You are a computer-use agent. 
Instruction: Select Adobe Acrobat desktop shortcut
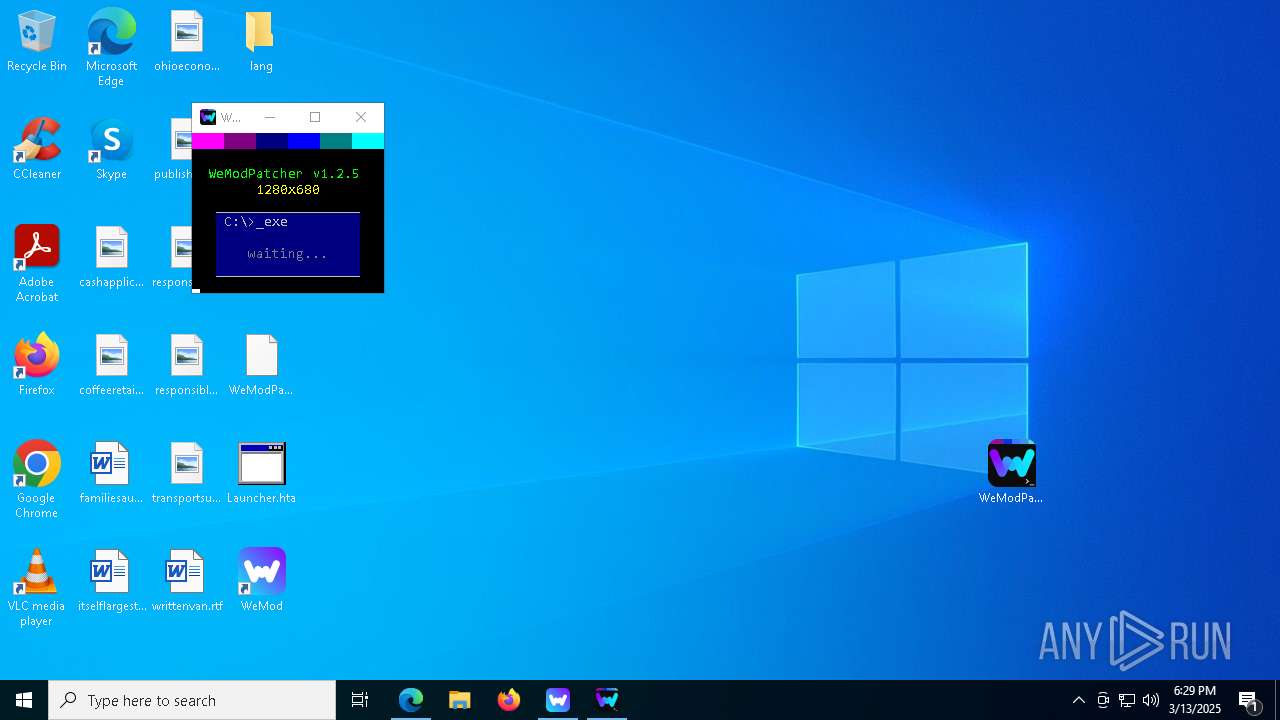37,264
